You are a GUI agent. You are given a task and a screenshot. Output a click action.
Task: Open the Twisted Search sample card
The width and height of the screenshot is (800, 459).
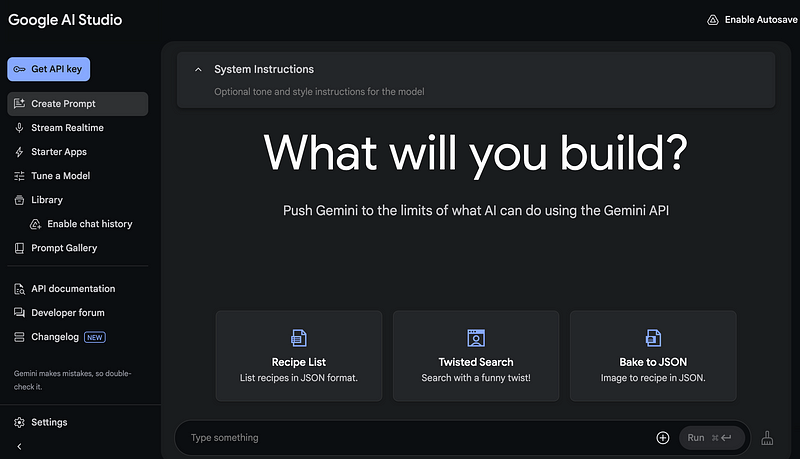[476, 356]
